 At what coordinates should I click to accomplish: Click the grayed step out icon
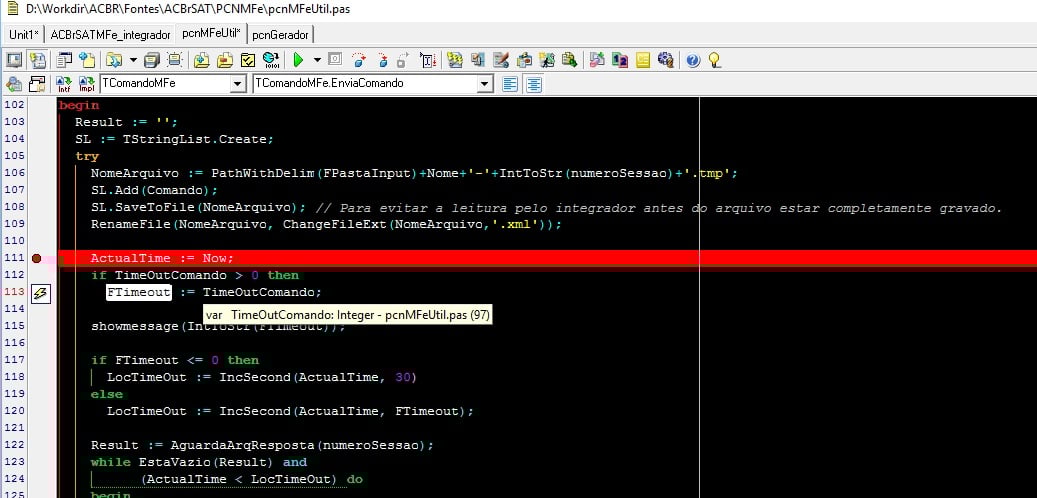click(403, 60)
